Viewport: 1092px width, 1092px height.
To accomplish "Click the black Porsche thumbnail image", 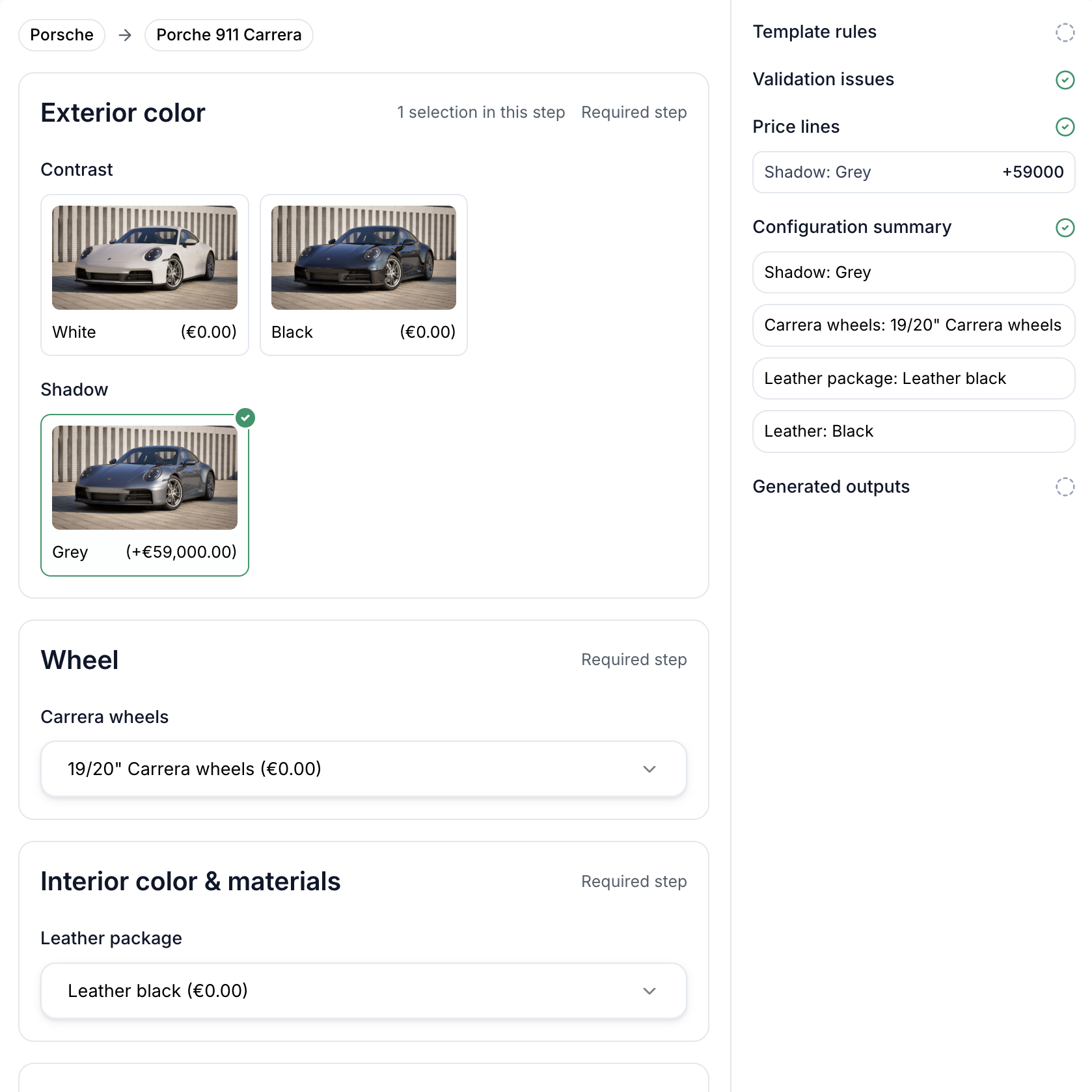I will tap(364, 258).
